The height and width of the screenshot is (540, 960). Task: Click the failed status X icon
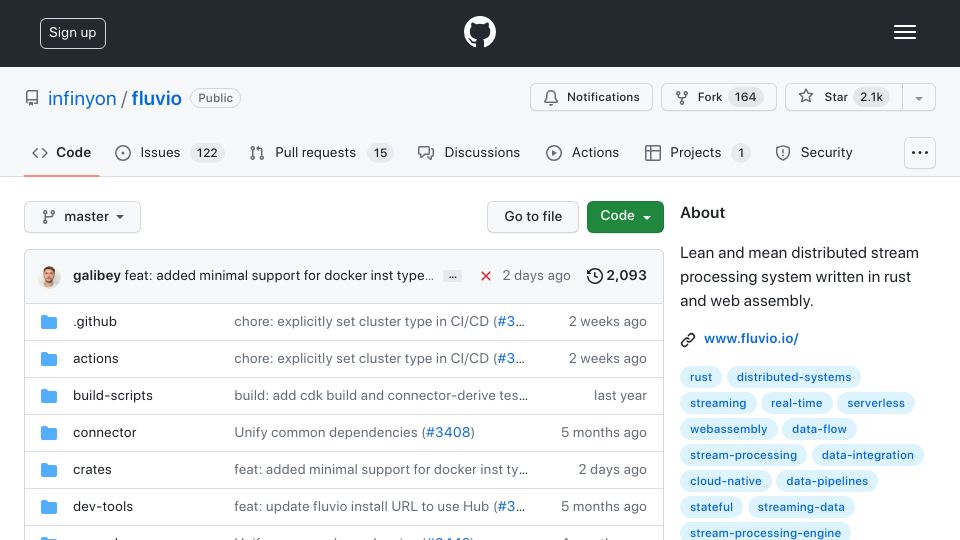(486, 276)
